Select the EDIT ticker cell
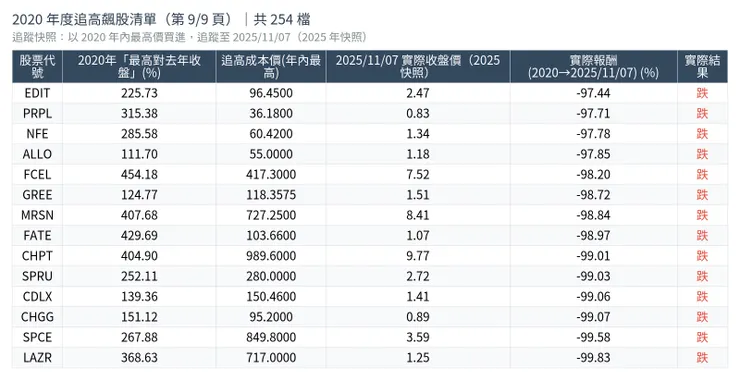740x380 pixels. click(x=37, y=93)
